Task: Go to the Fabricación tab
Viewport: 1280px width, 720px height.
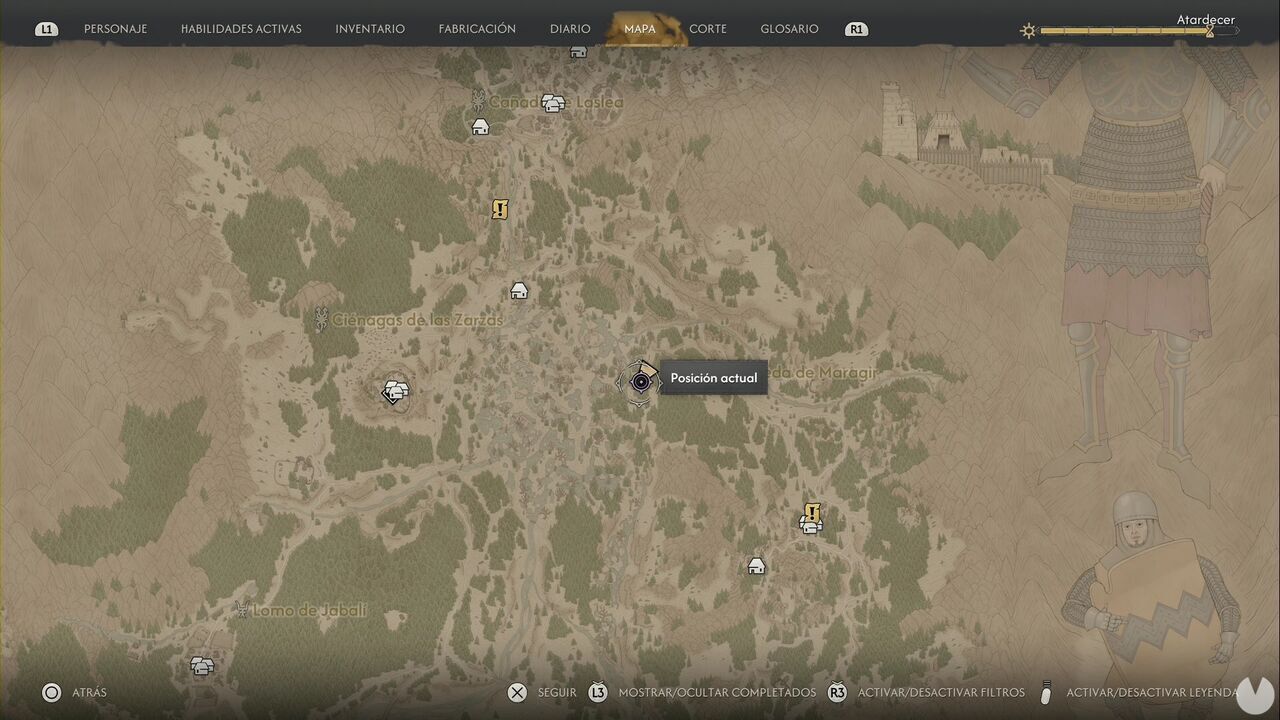Action: (477, 29)
